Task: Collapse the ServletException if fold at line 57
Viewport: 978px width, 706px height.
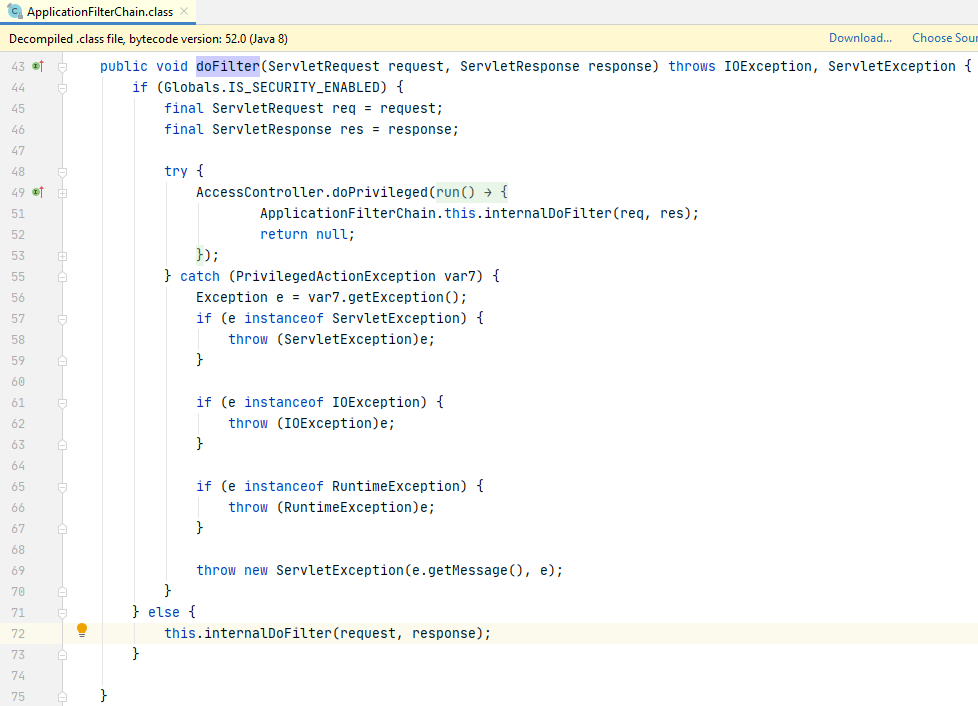Action: [x=62, y=319]
